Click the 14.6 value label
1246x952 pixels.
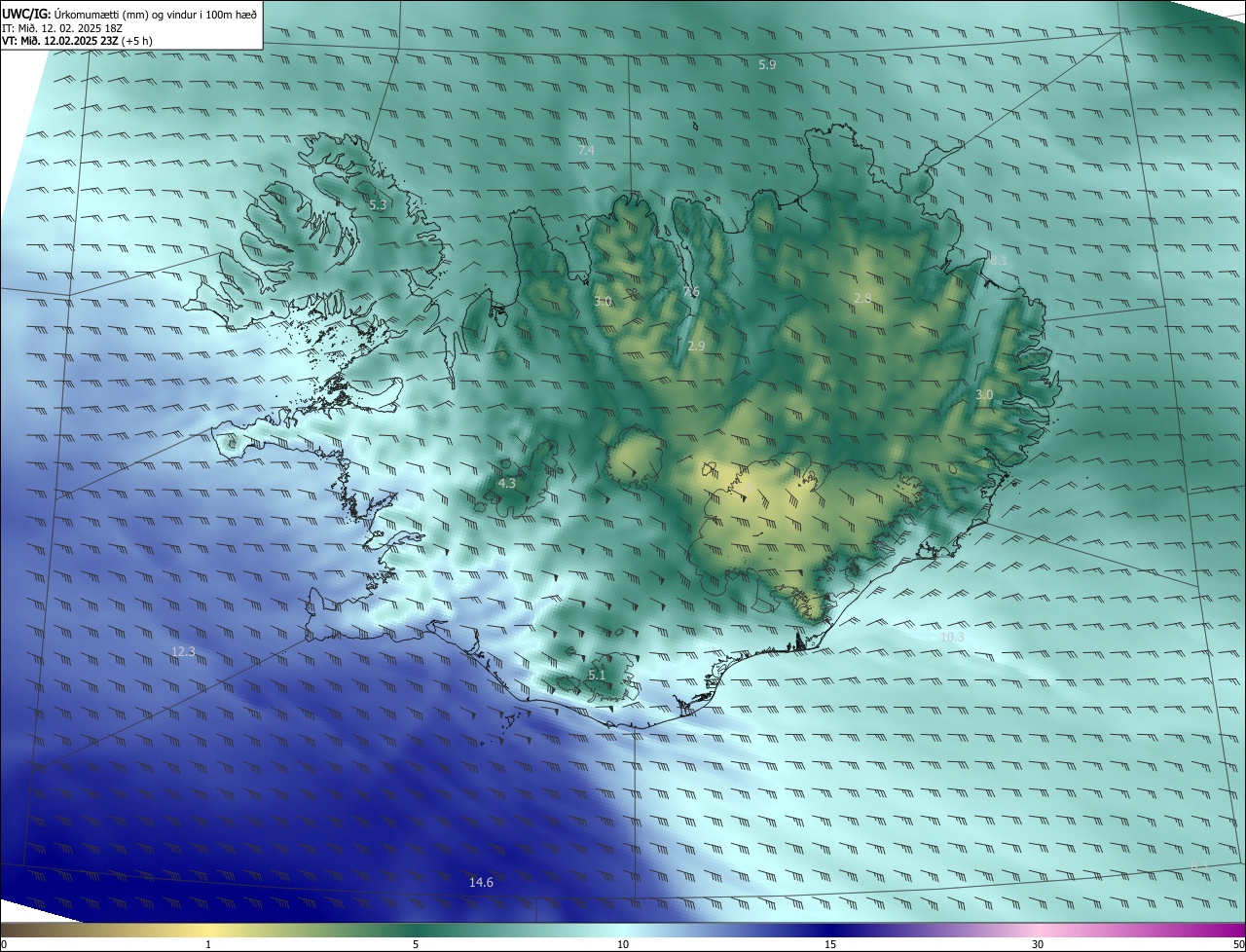(481, 882)
